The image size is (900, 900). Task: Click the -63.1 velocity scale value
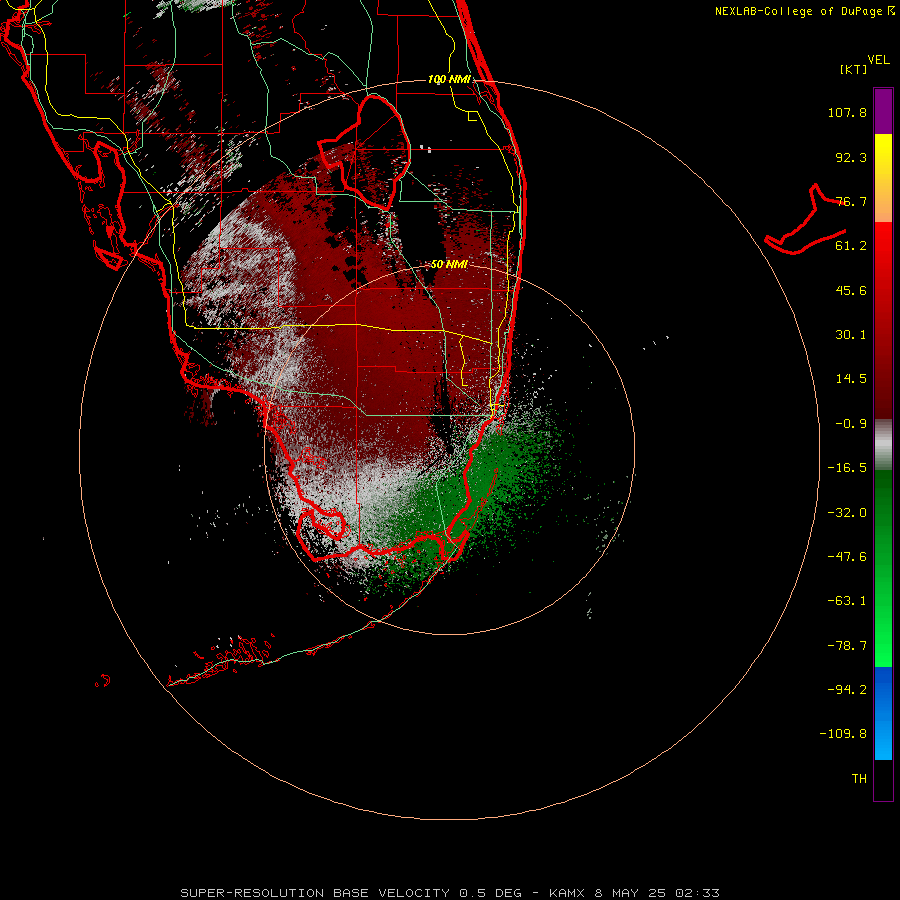coord(847,601)
